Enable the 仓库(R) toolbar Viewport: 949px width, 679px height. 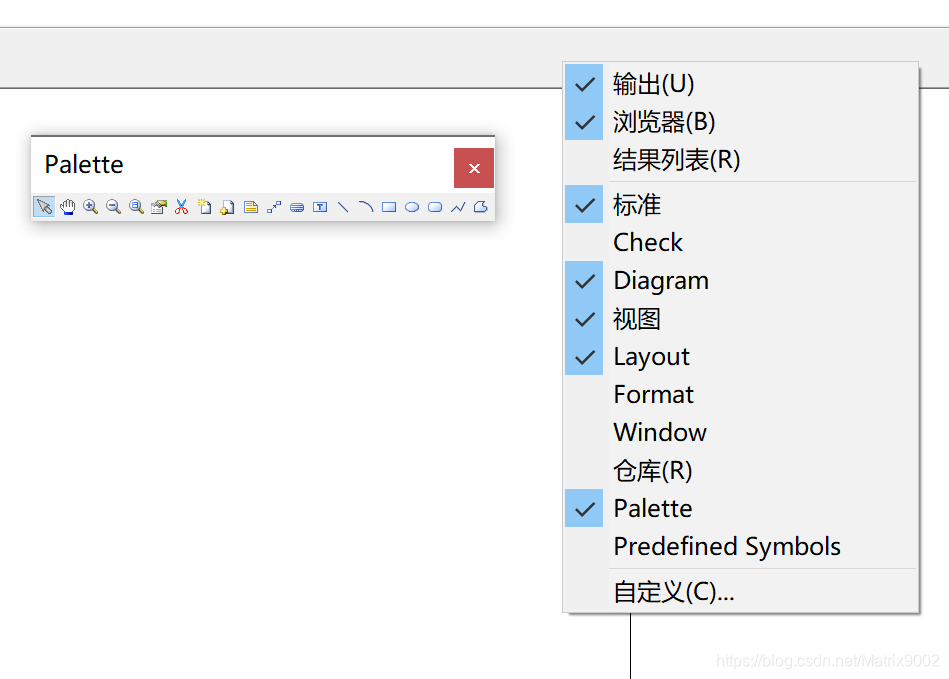[x=741, y=470]
